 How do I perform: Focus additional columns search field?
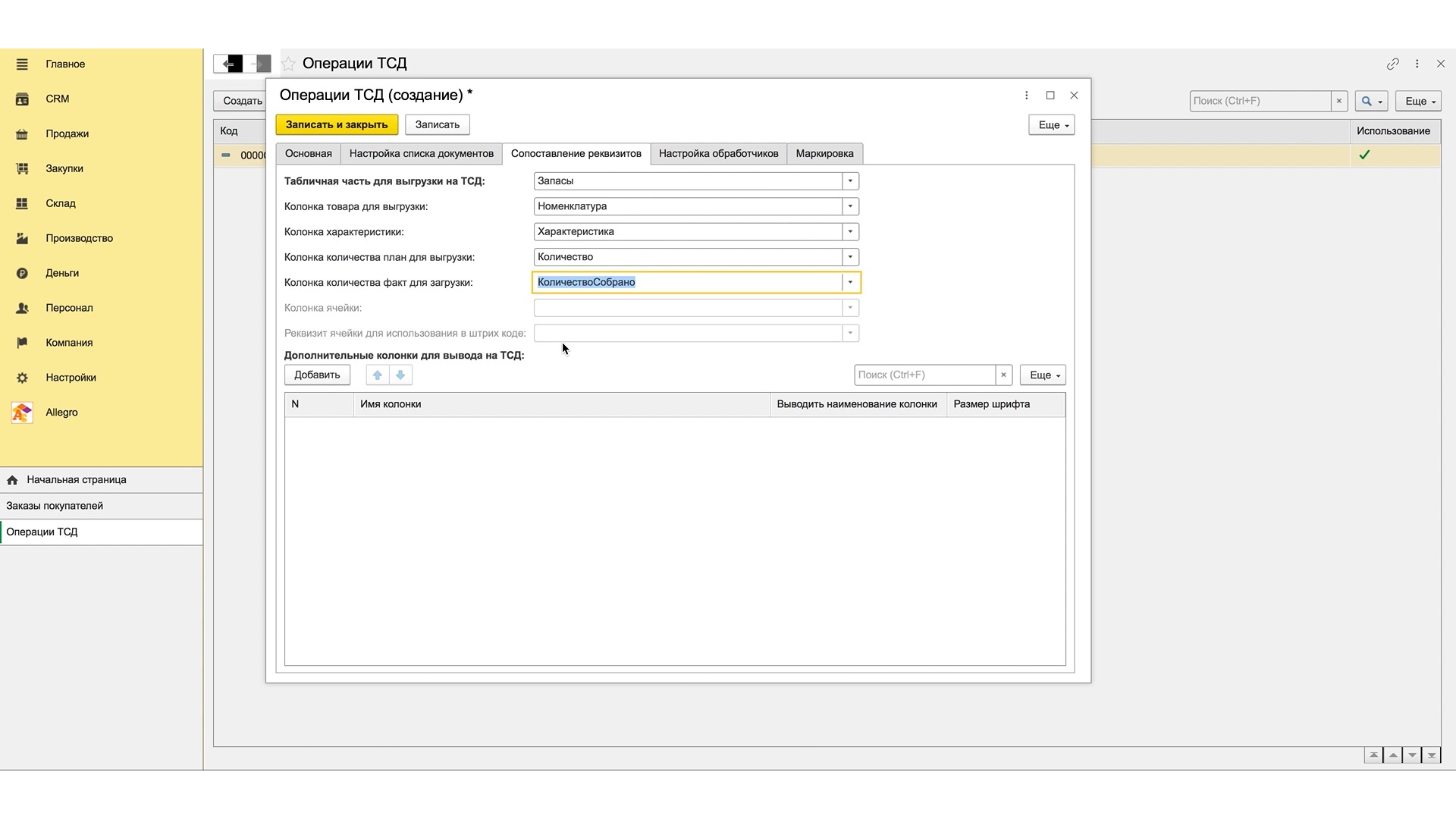(x=924, y=375)
